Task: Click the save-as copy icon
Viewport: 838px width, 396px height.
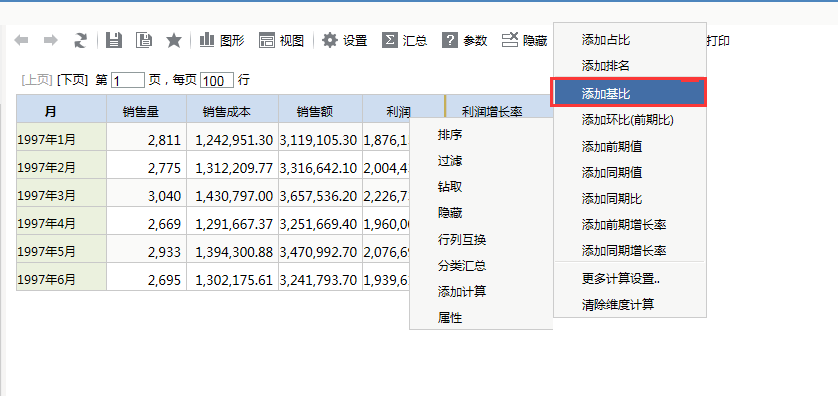Action: click(144, 40)
